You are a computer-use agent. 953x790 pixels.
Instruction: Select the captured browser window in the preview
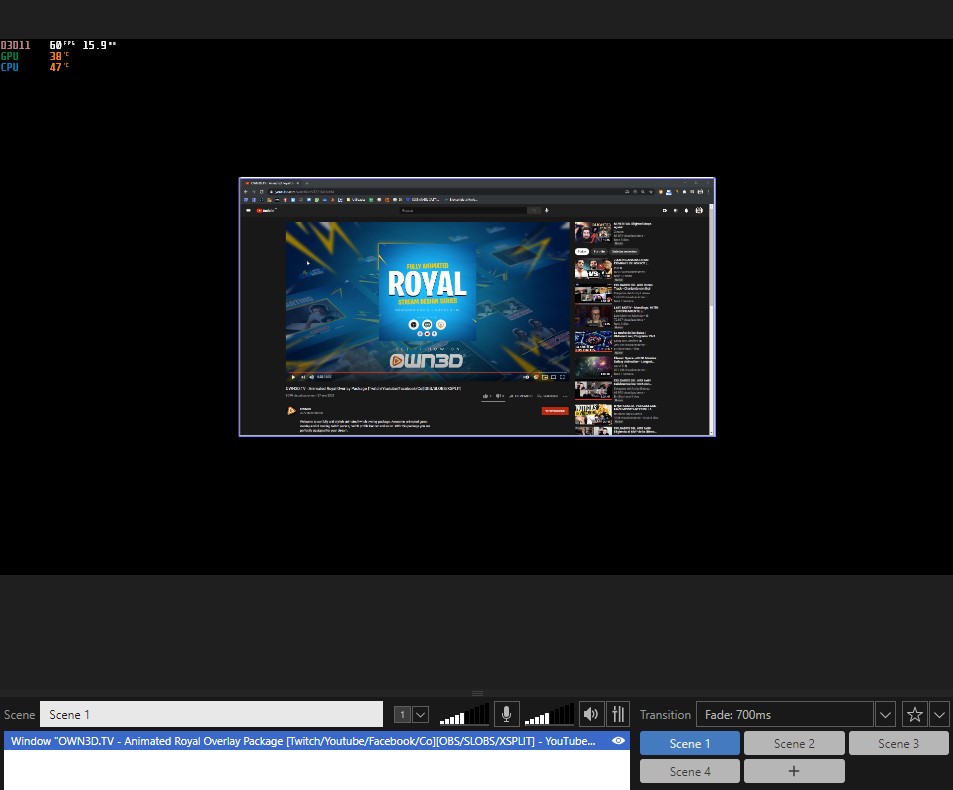(477, 307)
